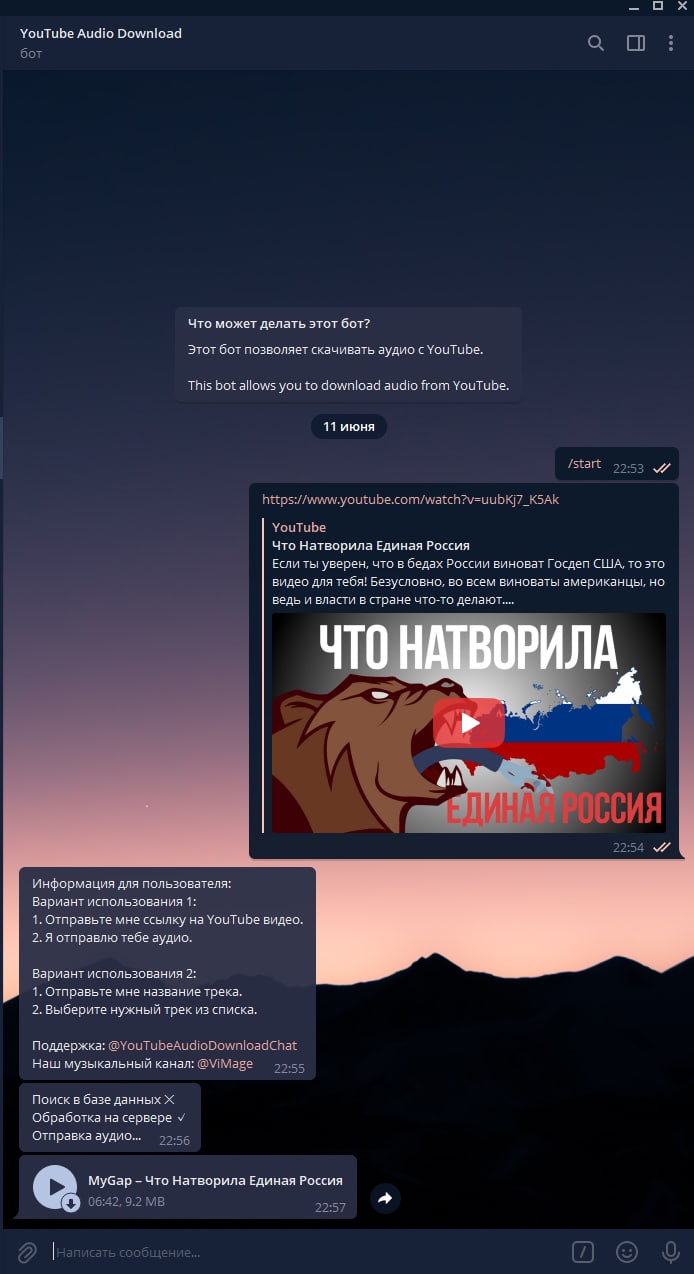Image resolution: width=694 pixels, height=1274 pixels.
Task: Click the paperclip attach file icon
Action: point(27,1251)
